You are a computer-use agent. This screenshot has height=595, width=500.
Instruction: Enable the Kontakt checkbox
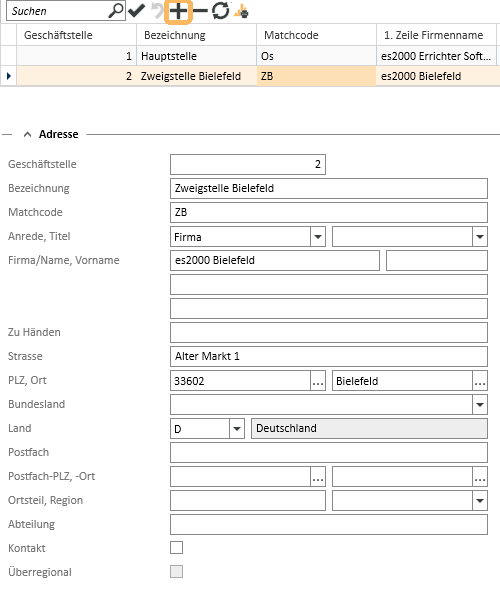[176, 548]
